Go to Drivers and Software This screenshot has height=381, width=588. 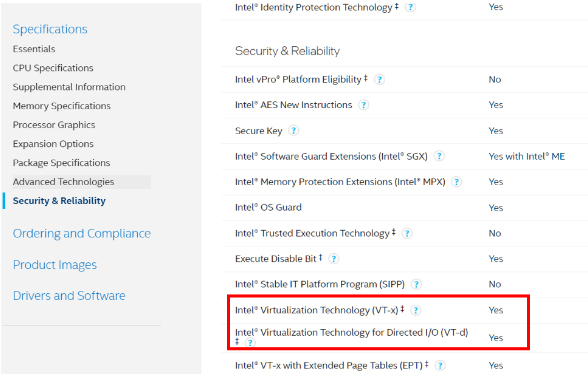point(69,296)
